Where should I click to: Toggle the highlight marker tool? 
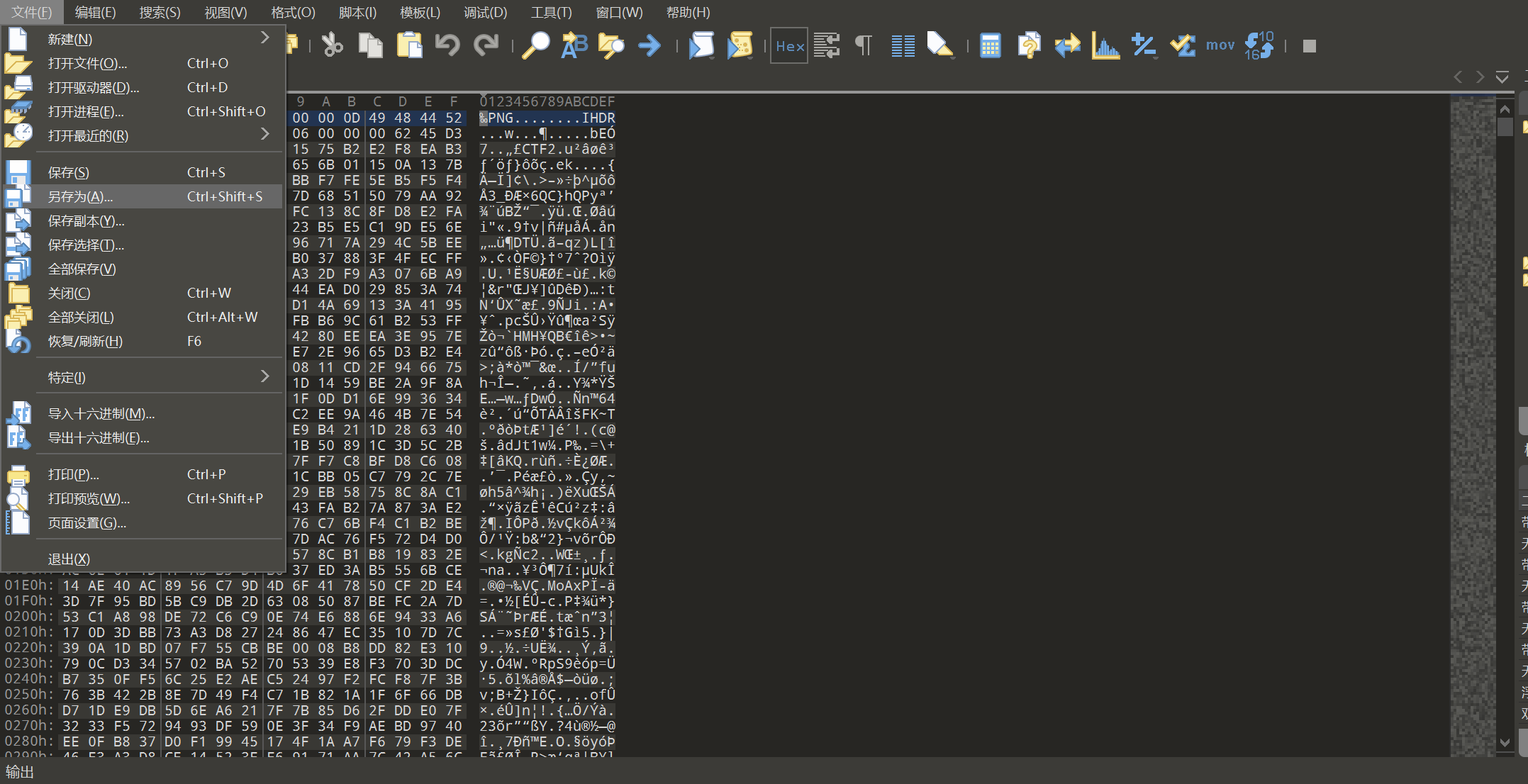click(939, 45)
